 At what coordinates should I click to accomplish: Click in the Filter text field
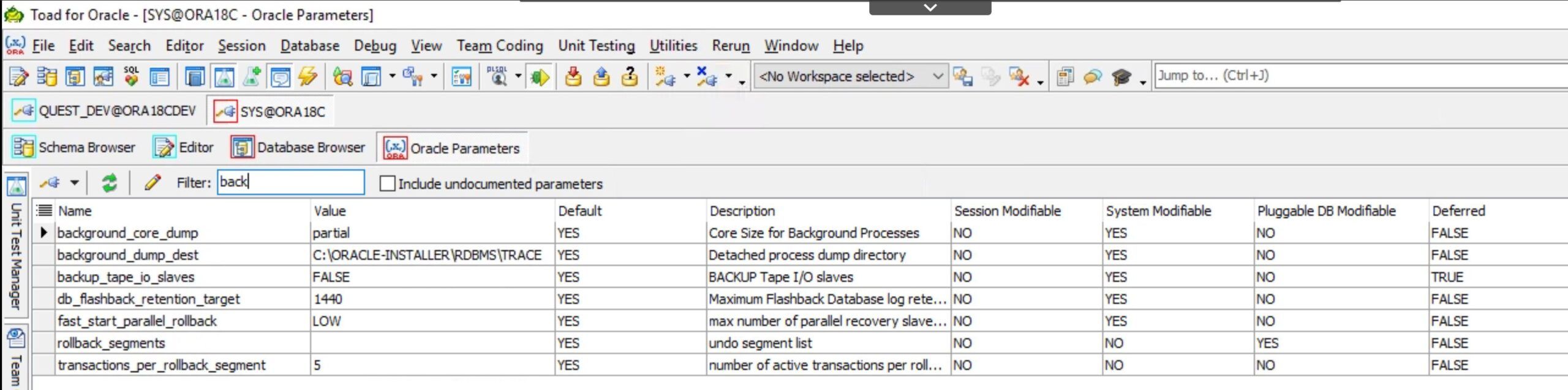click(x=291, y=182)
